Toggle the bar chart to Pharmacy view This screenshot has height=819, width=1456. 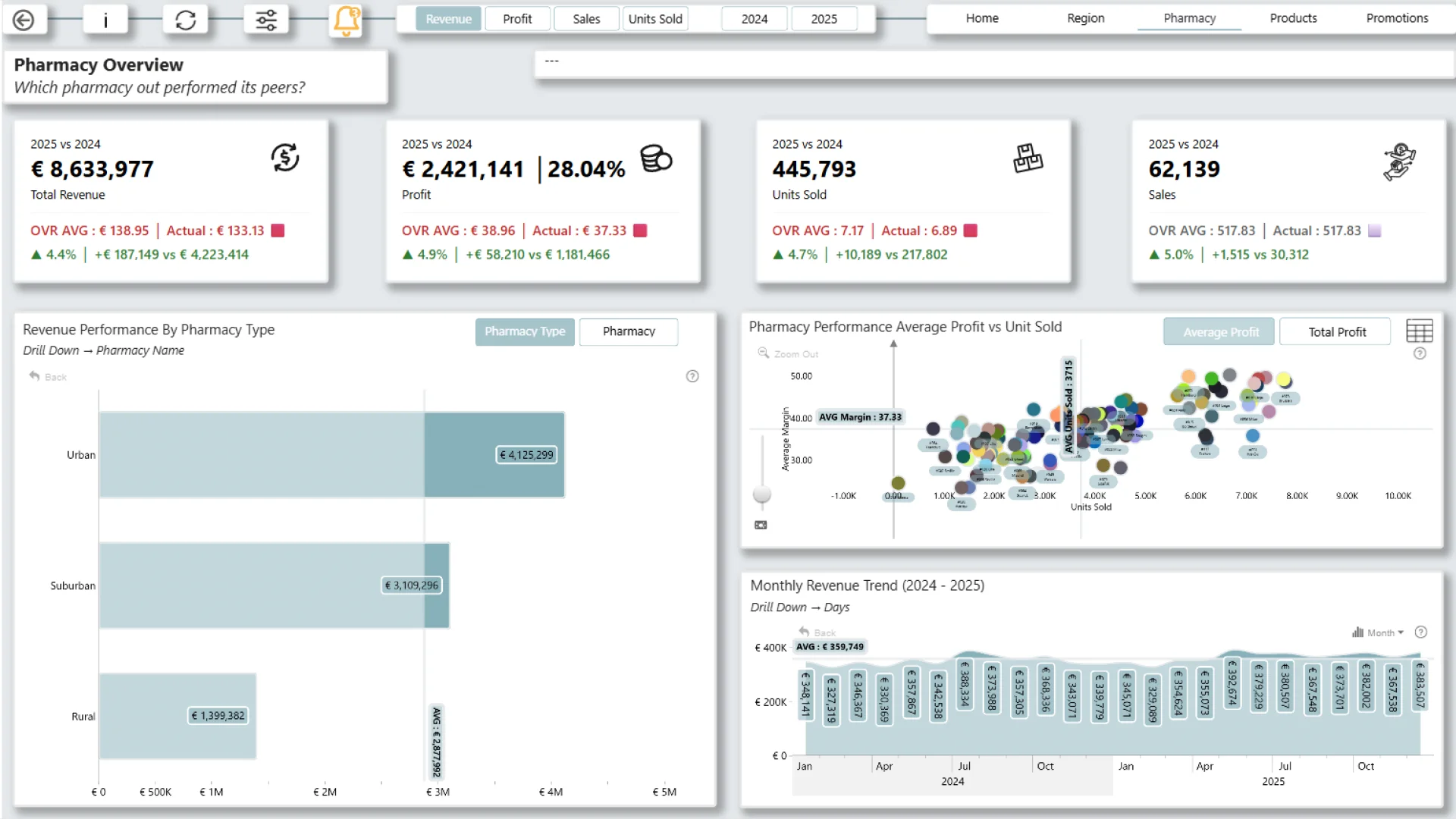[x=629, y=331]
